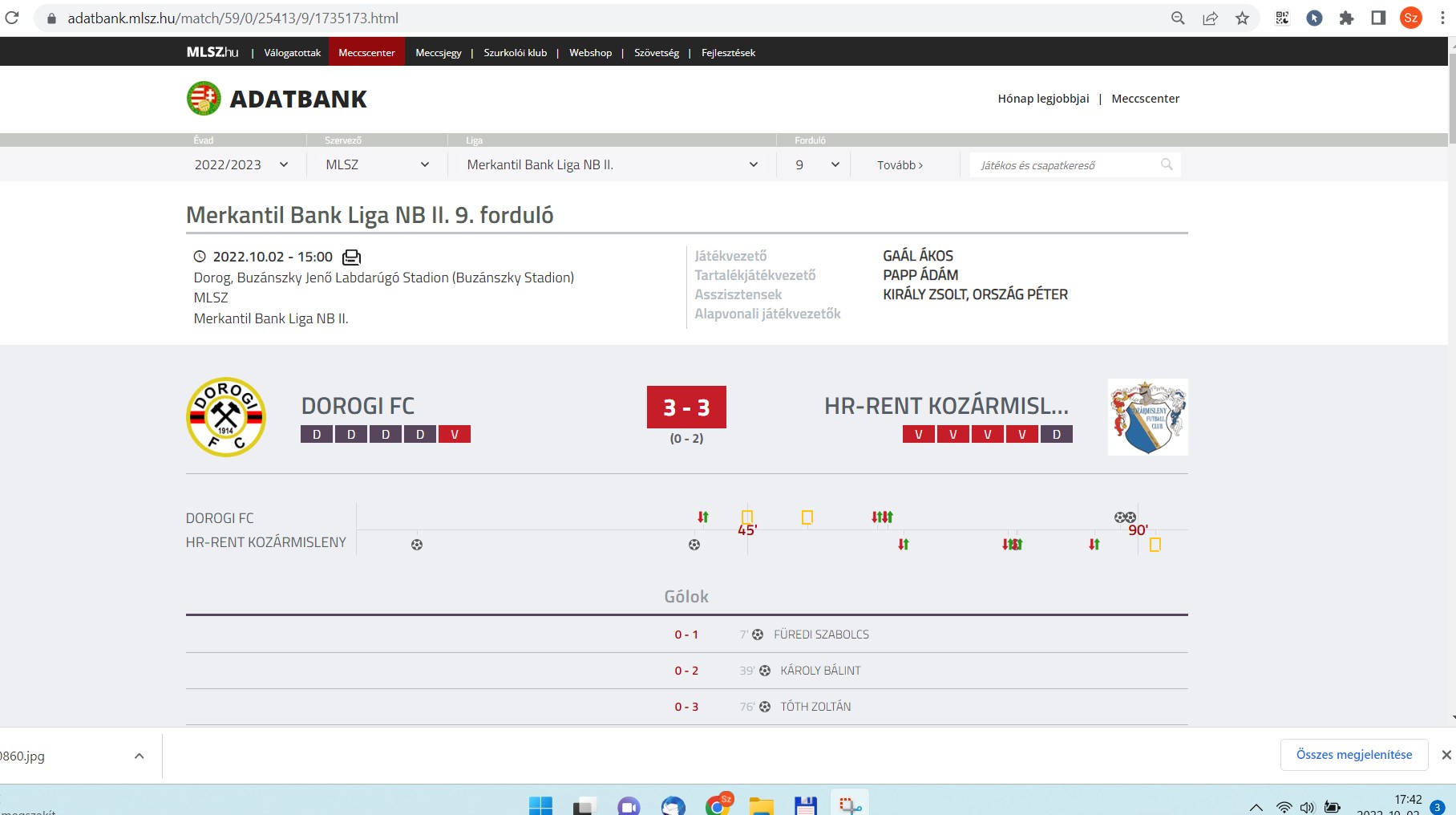Open the Extensions puzzle menu
The image size is (1456, 815).
(1346, 18)
